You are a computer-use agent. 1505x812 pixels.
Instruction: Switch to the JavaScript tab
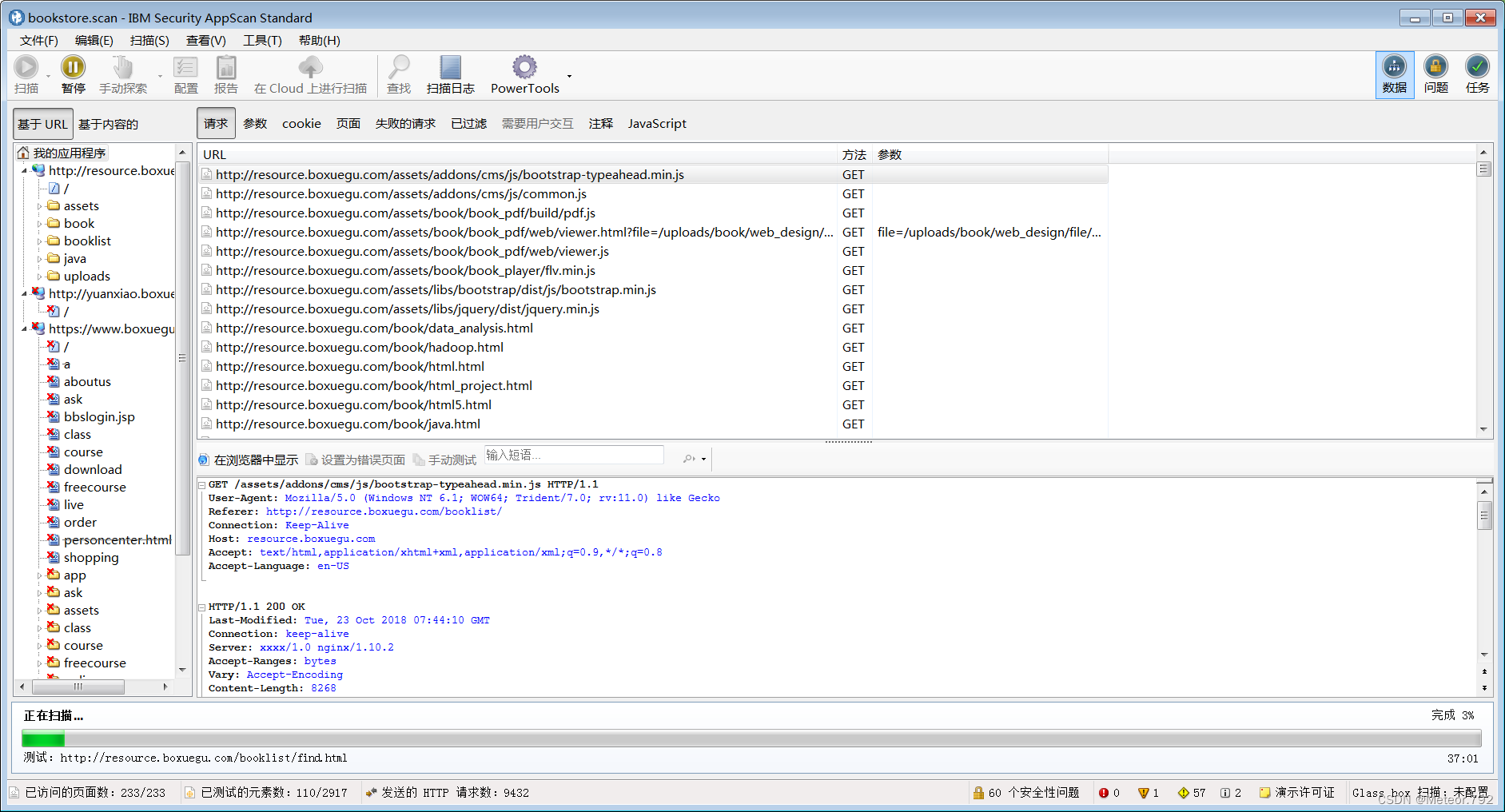pos(657,124)
